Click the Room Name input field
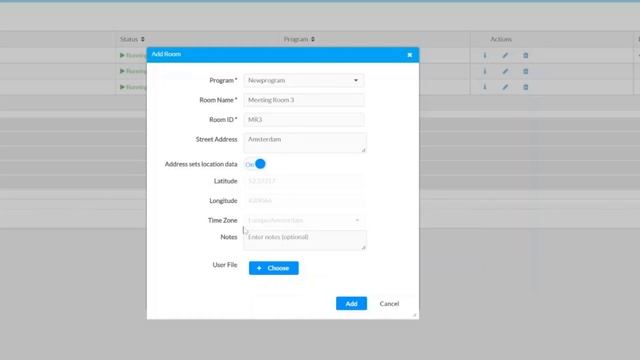 304,100
